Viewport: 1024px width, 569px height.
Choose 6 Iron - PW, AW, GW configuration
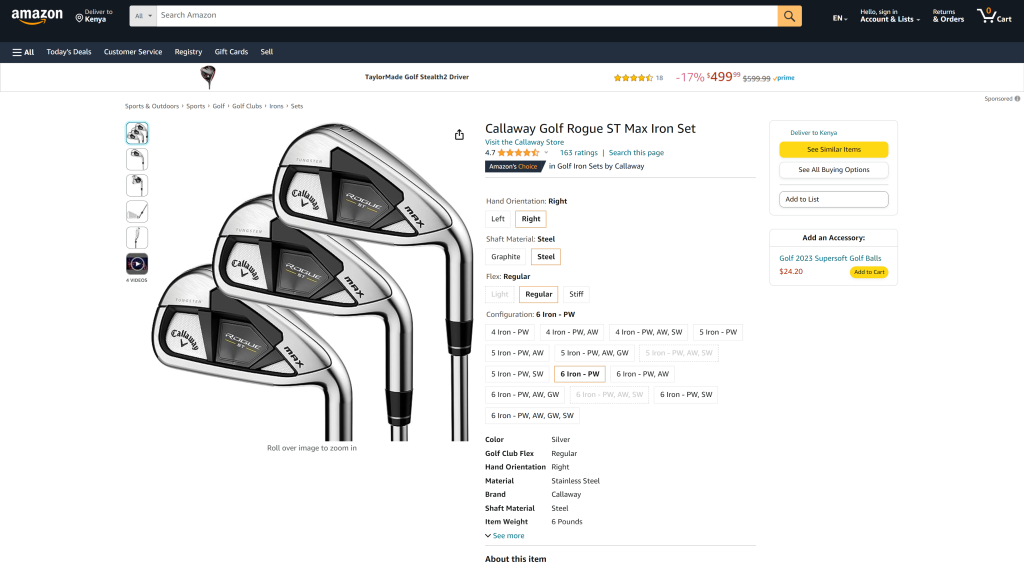point(525,395)
